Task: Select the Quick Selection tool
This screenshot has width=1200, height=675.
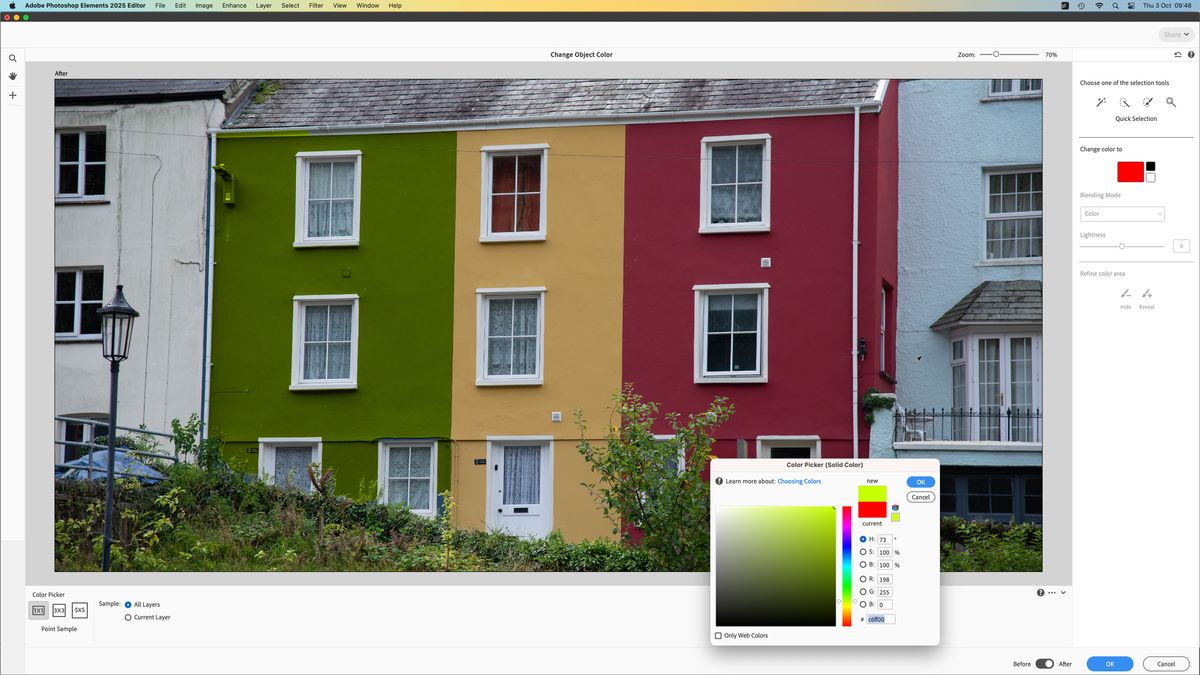Action: [x=1101, y=101]
